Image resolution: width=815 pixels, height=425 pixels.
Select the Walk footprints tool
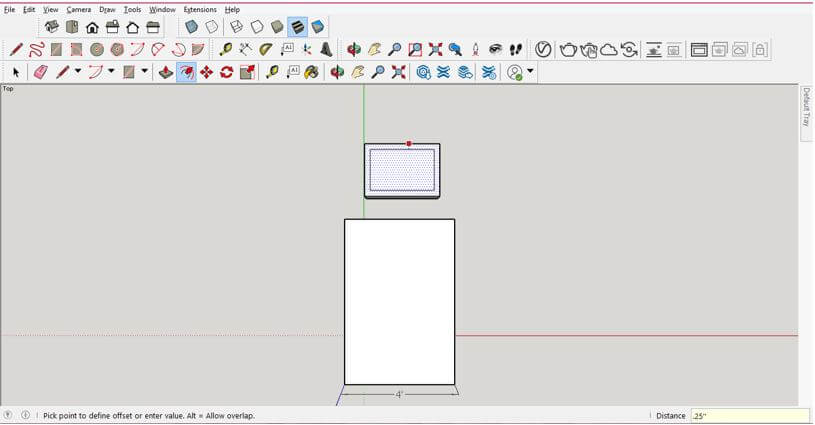pyautogui.click(x=516, y=50)
